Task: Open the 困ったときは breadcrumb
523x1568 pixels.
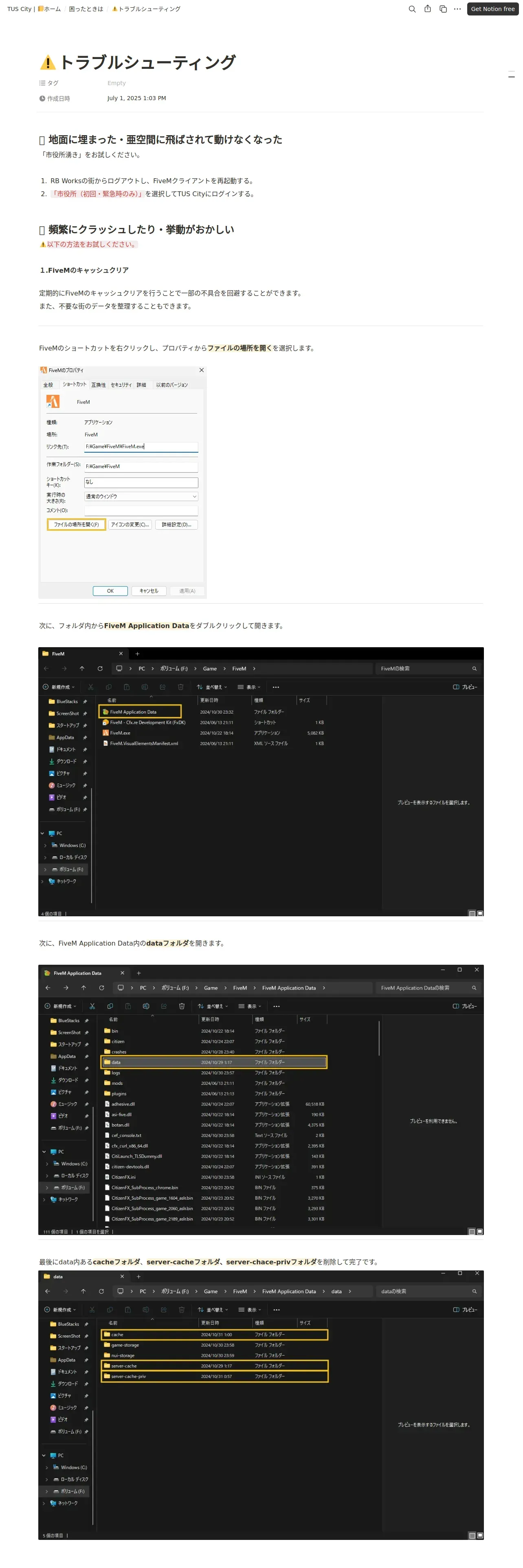Action: [86, 9]
